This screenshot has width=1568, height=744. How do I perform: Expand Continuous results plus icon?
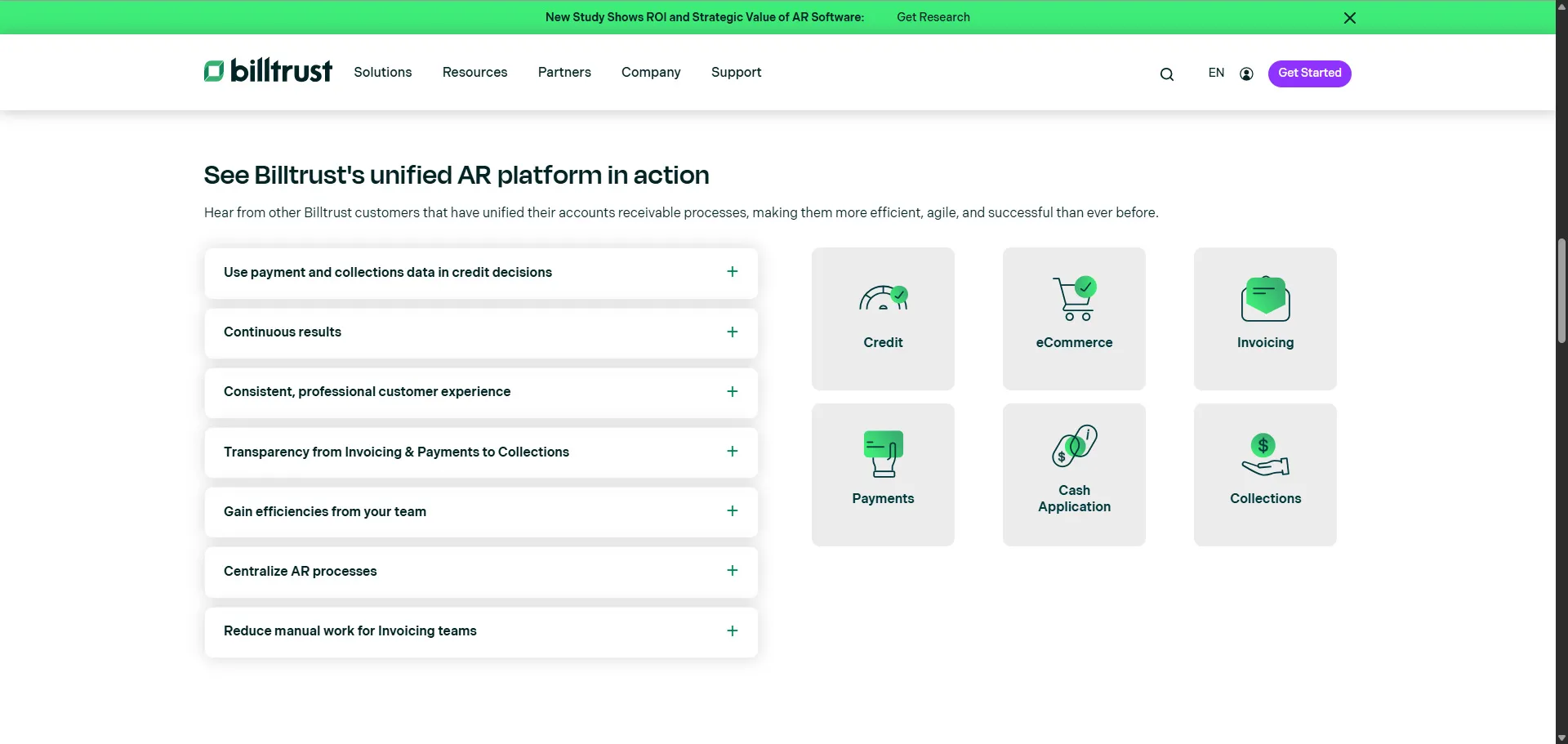[733, 332]
